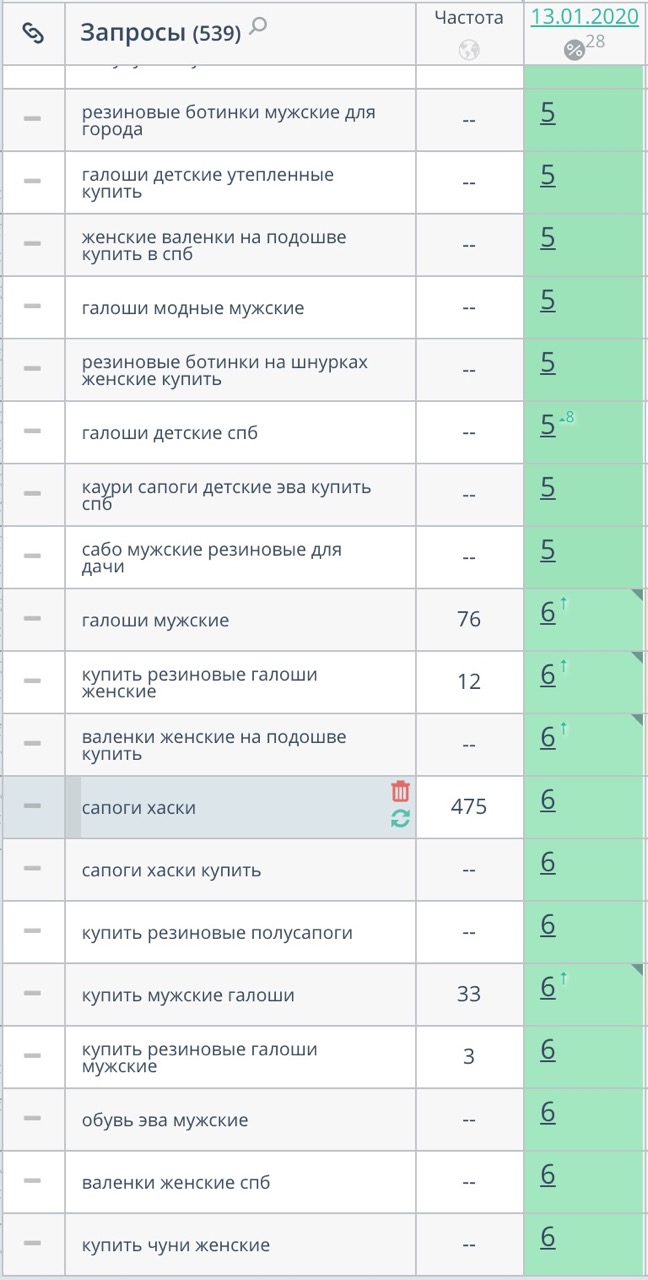Image resolution: width=648 pixels, height=1280 pixels.
Task: Click the percent badge below the date
Action: 572,48
